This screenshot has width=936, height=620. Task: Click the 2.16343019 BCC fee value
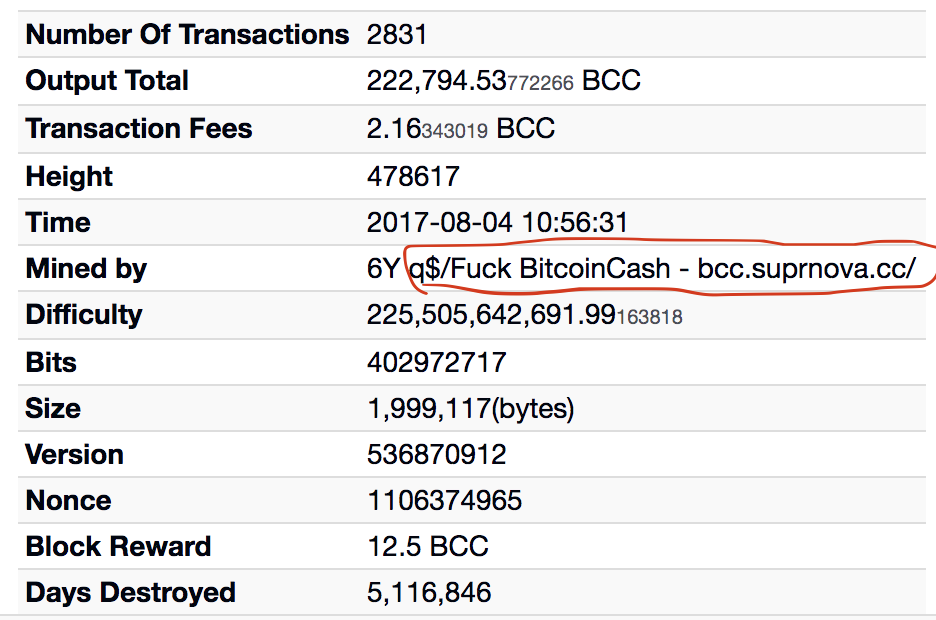coord(460,129)
